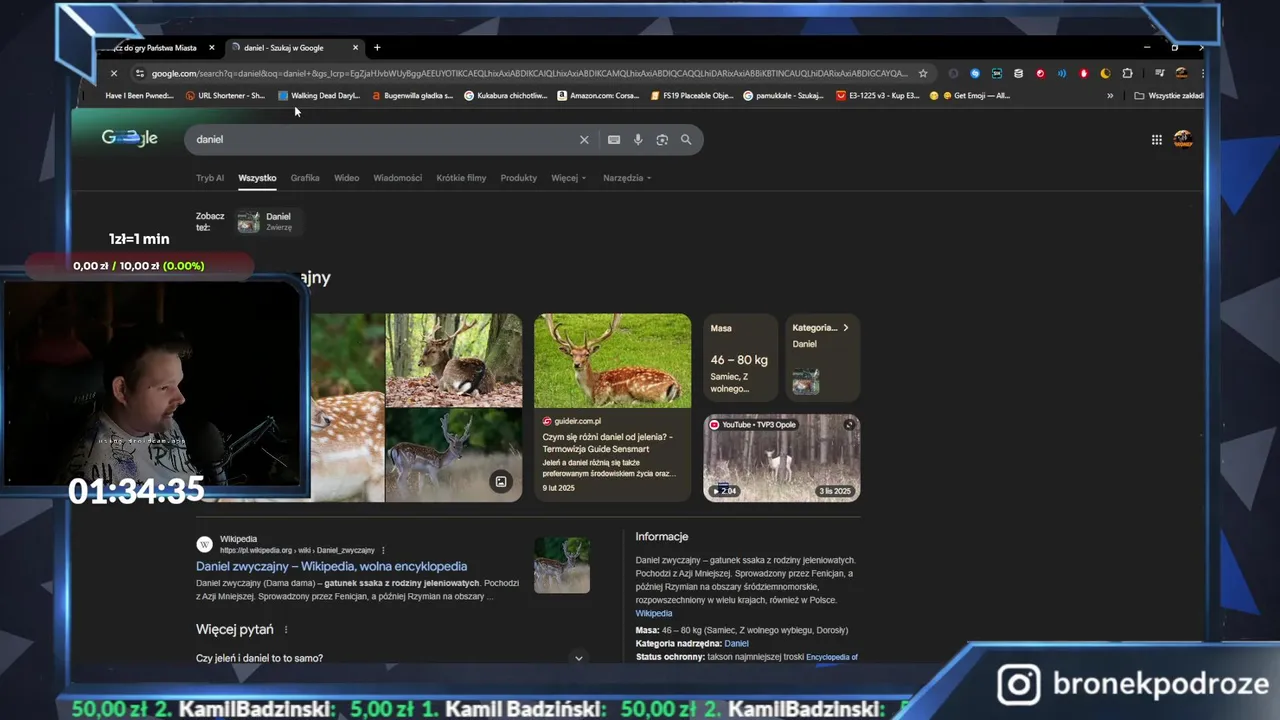The width and height of the screenshot is (1280, 720).
Task: Open the on-screen keyboard input tool
Action: 614,140
